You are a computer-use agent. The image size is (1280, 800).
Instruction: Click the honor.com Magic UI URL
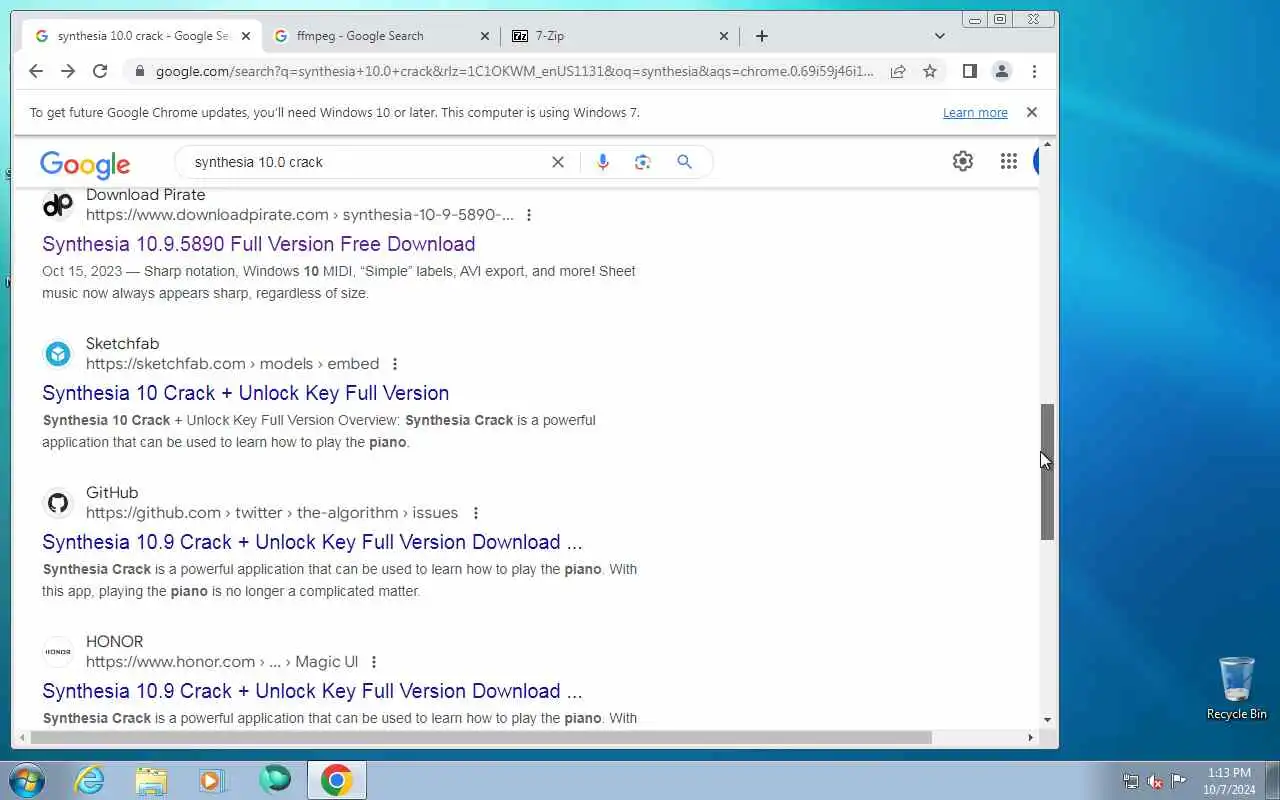(221, 662)
